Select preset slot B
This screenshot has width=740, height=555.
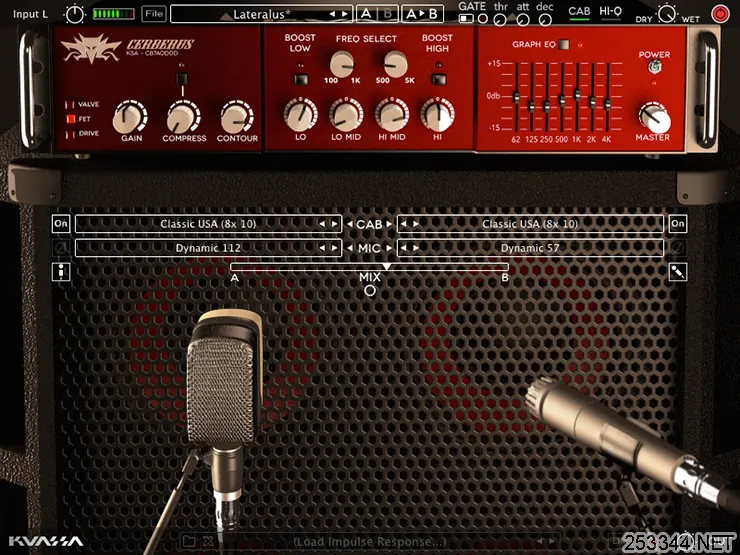coord(388,14)
